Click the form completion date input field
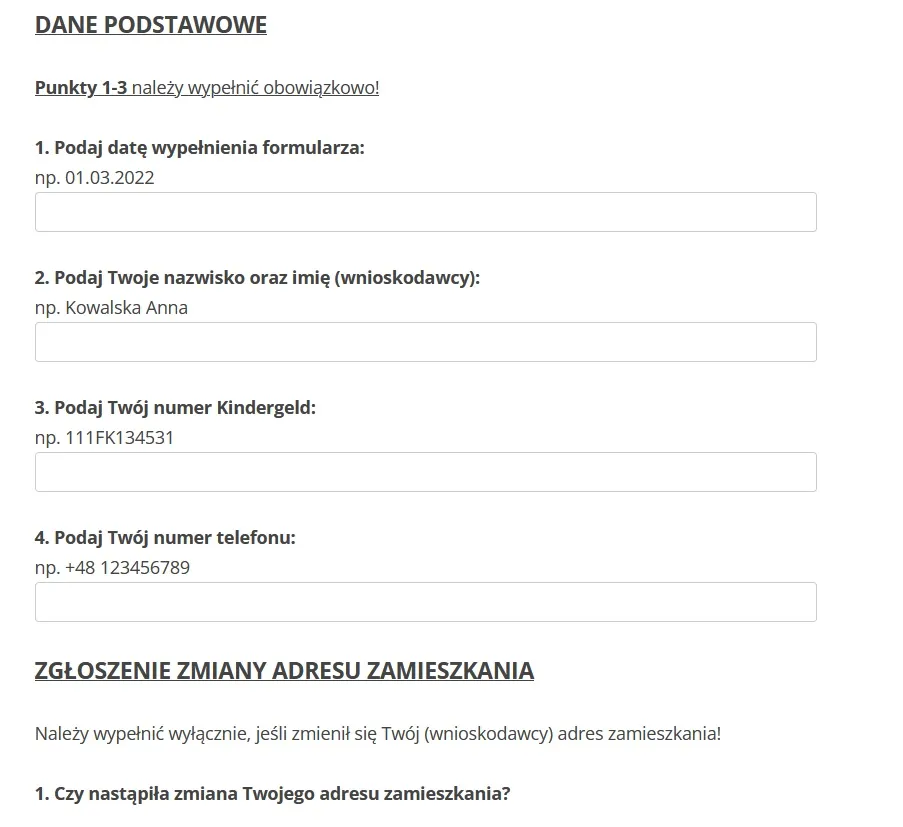This screenshot has width=903, height=827. tap(425, 212)
